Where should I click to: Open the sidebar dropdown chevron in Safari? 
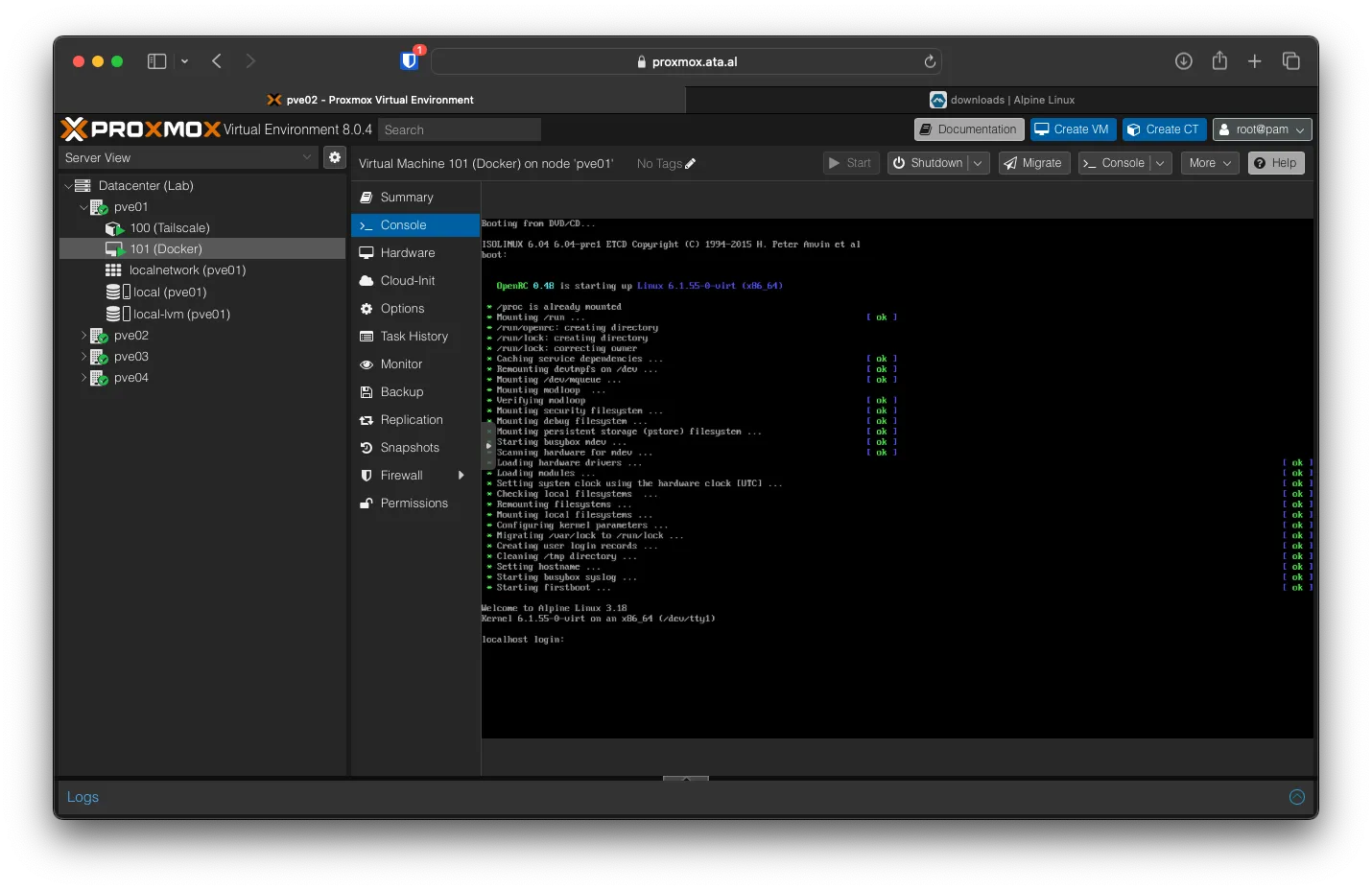click(184, 61)
